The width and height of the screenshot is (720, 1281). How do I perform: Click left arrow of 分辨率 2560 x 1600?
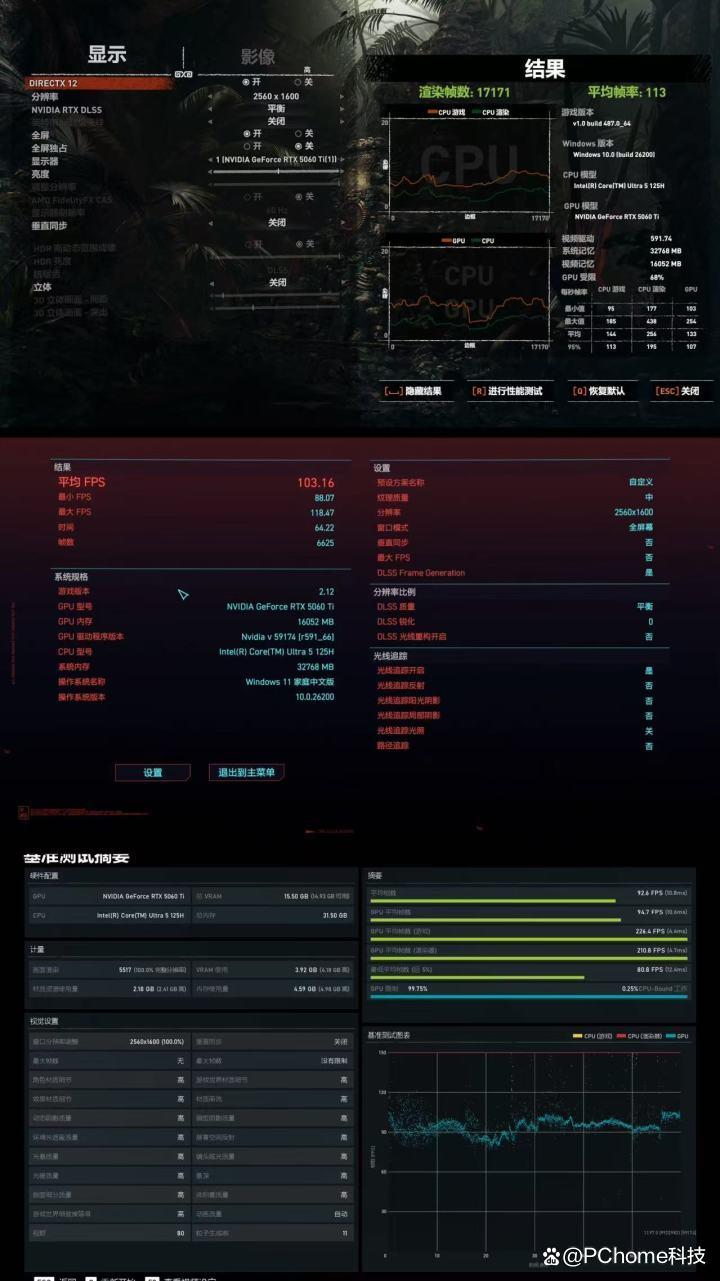[x=212, y=96]
